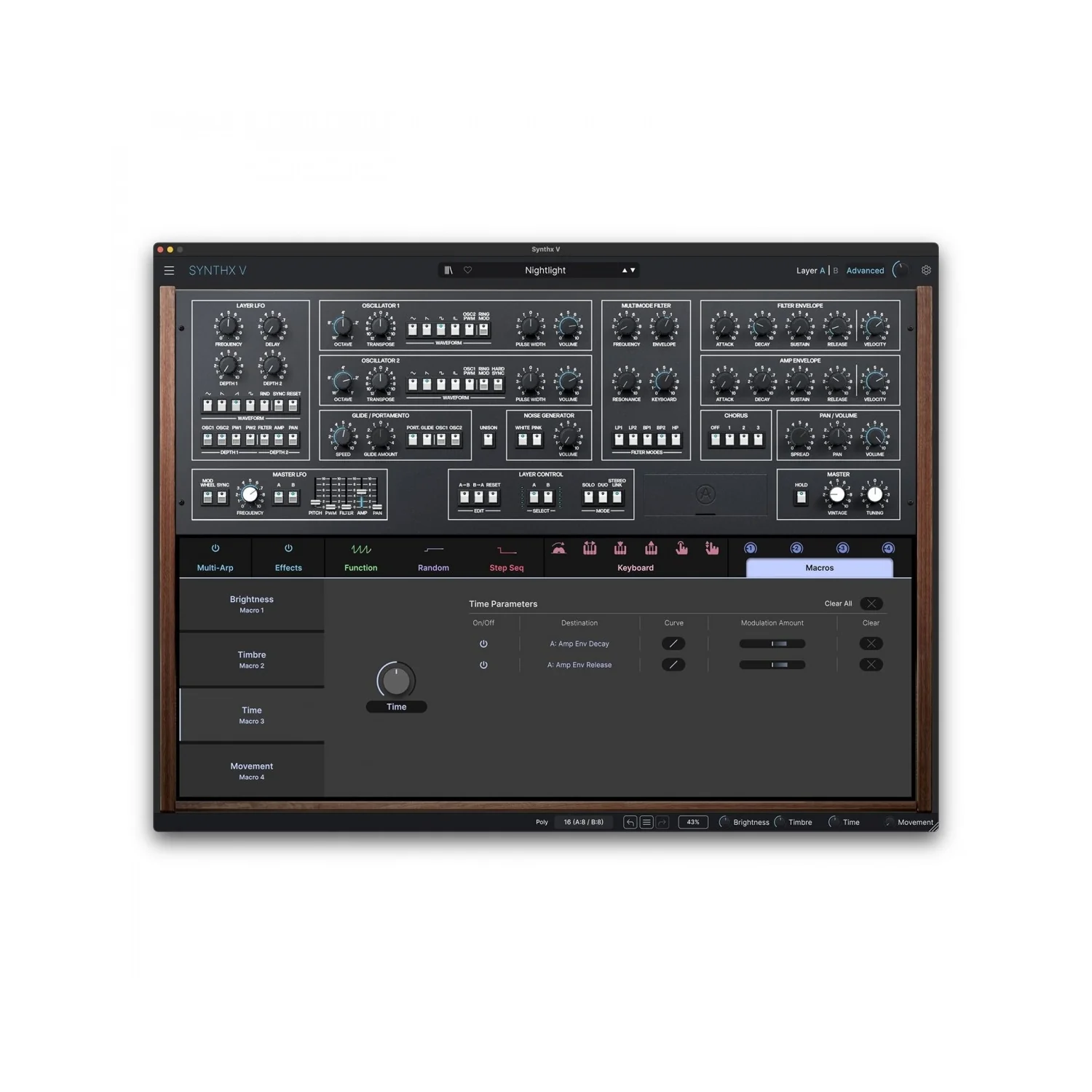This screenshot has width=1092, height=1092.
Task: Open the gear settings panel in Synthx V
Action: coord(926,270)
